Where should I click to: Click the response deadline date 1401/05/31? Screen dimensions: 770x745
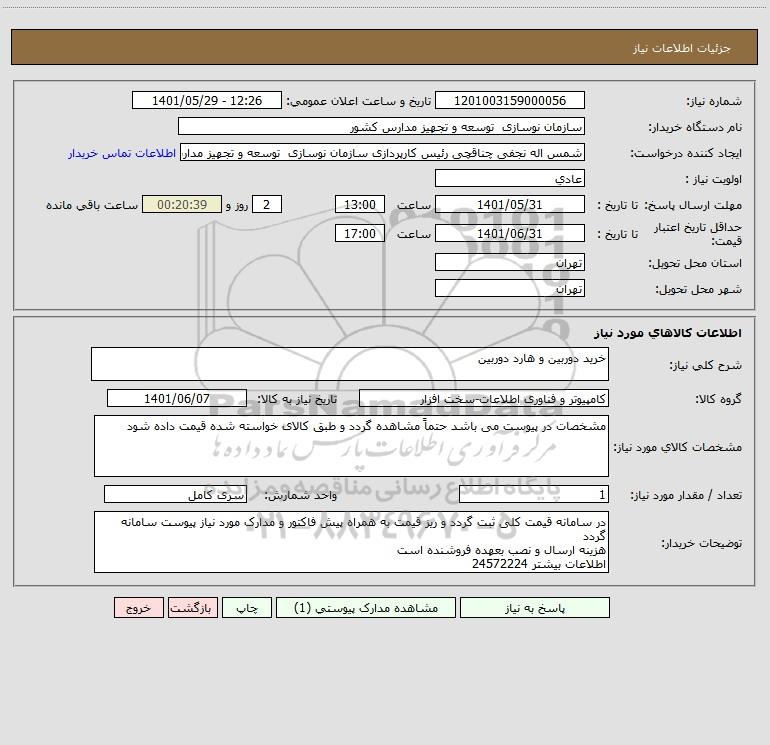(x=510, y=204)
